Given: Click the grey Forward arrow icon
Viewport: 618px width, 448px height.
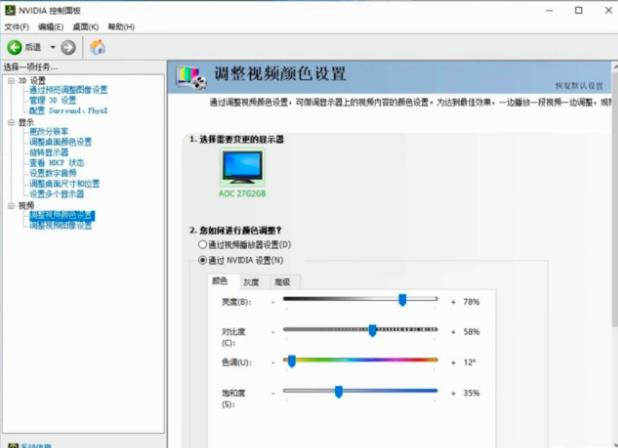Looking at the screenshot, I should click(68, 48).
